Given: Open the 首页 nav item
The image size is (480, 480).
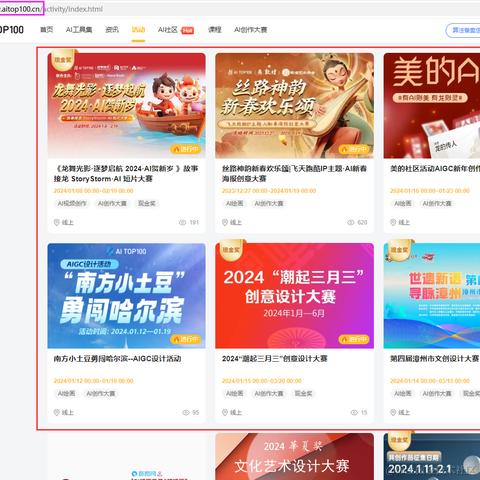Looking at the screenshot, I should coord(46,30).
